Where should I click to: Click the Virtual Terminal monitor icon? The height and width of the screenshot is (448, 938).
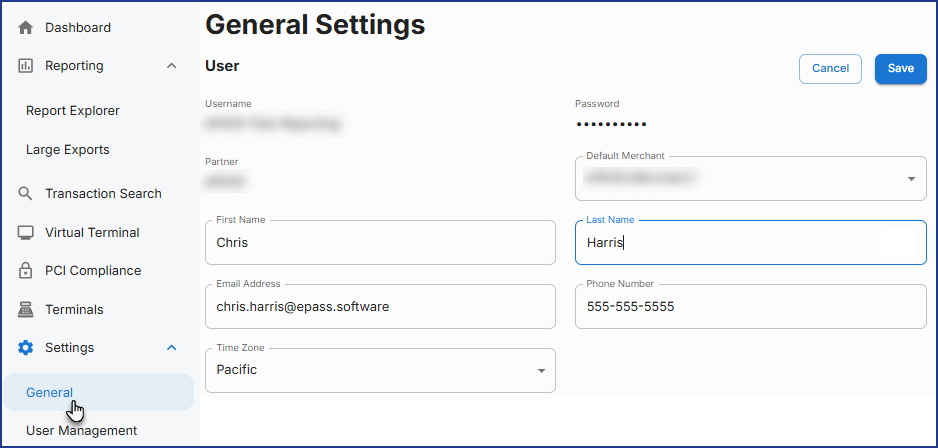coord(26,233)
